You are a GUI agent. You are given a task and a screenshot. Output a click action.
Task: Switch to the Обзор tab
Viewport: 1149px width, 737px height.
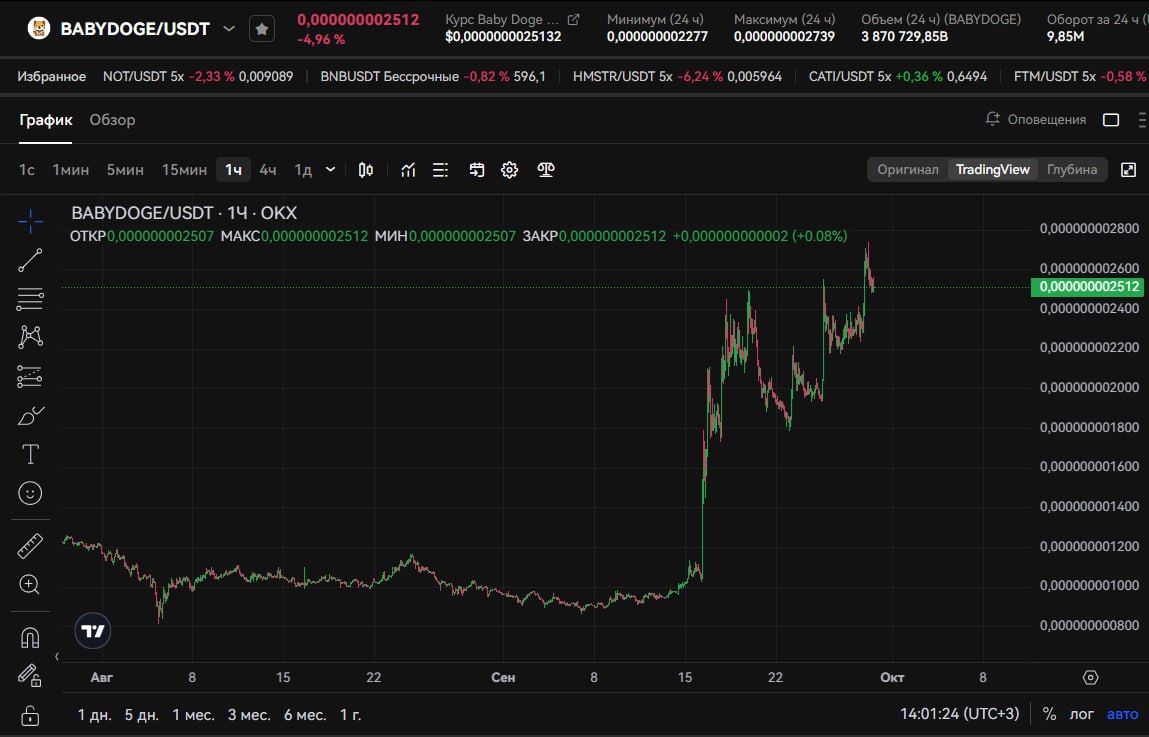click(x=112, y=120)
